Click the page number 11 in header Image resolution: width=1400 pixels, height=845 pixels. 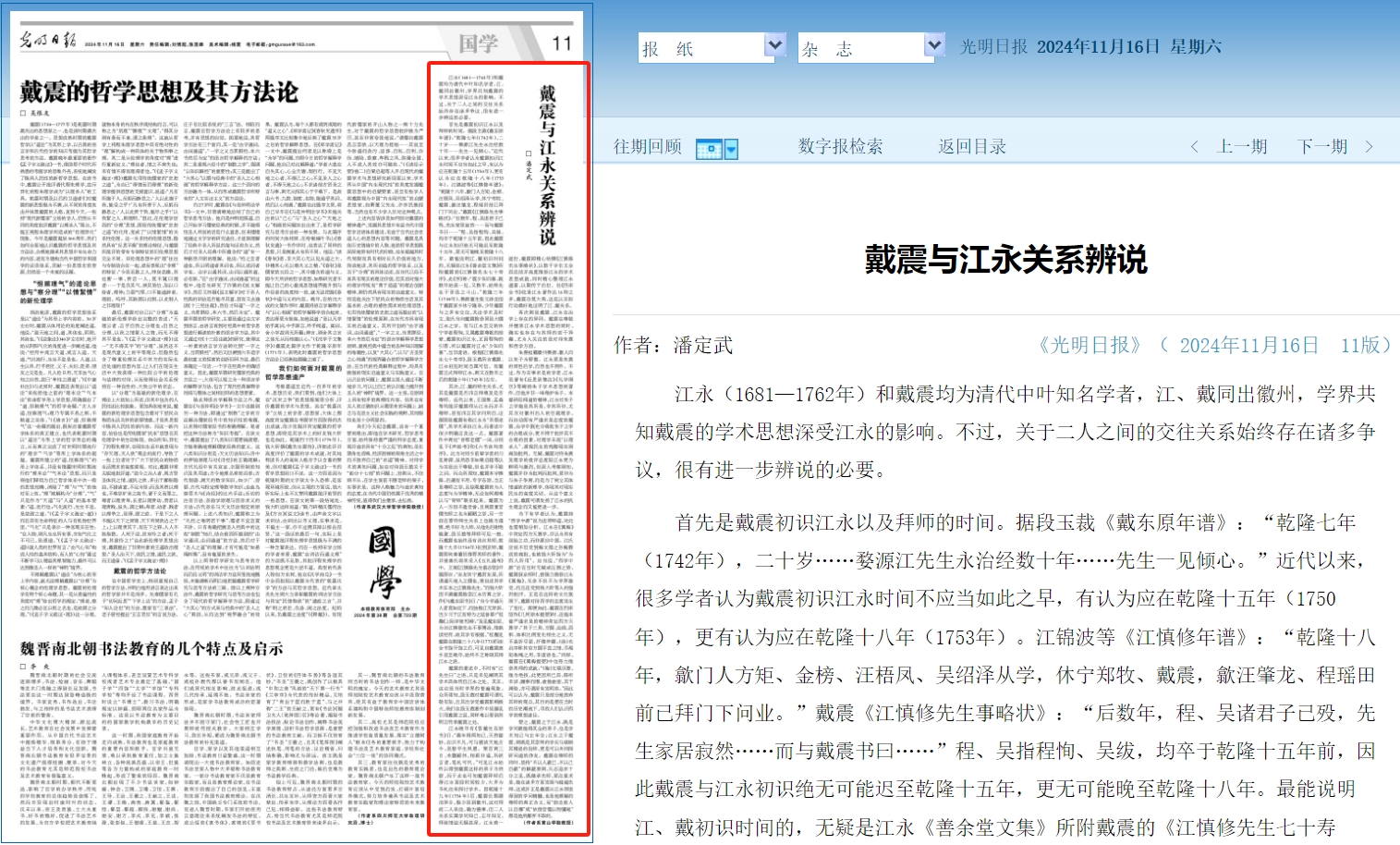click(562, 43)
